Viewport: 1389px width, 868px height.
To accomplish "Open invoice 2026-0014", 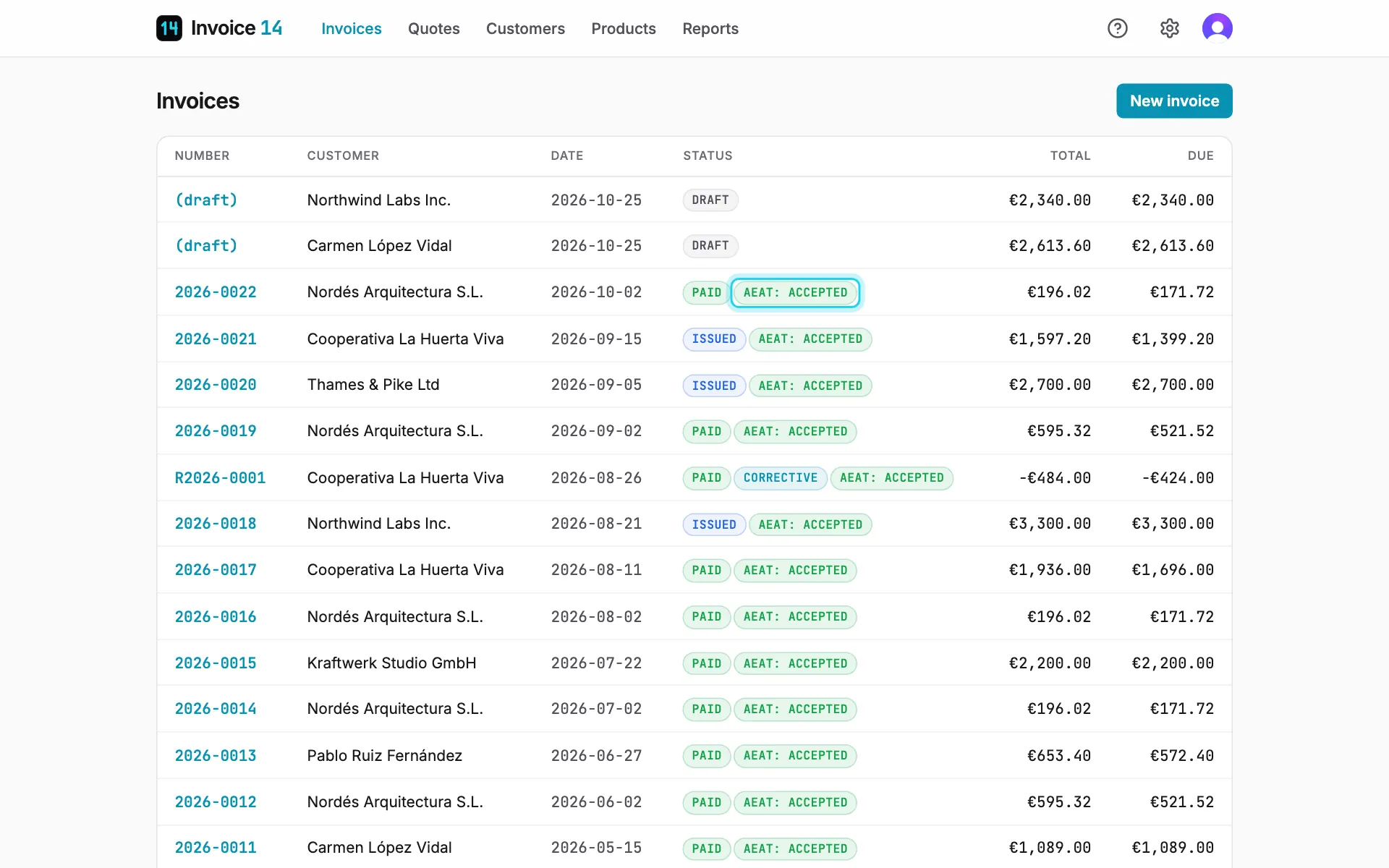I will [x=216, y=709].
